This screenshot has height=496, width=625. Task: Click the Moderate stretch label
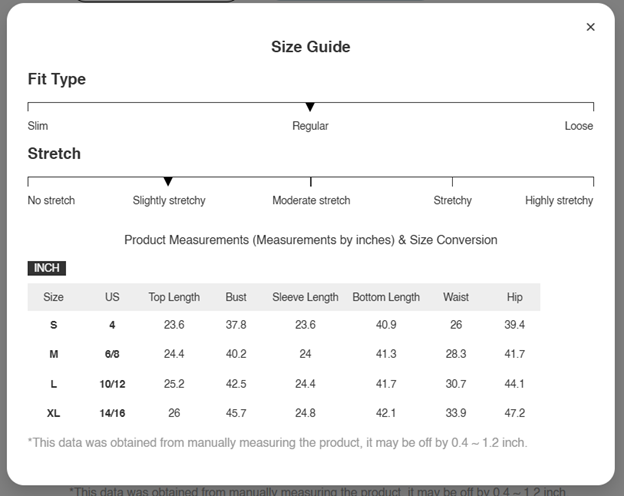click(x=311, y=200)
